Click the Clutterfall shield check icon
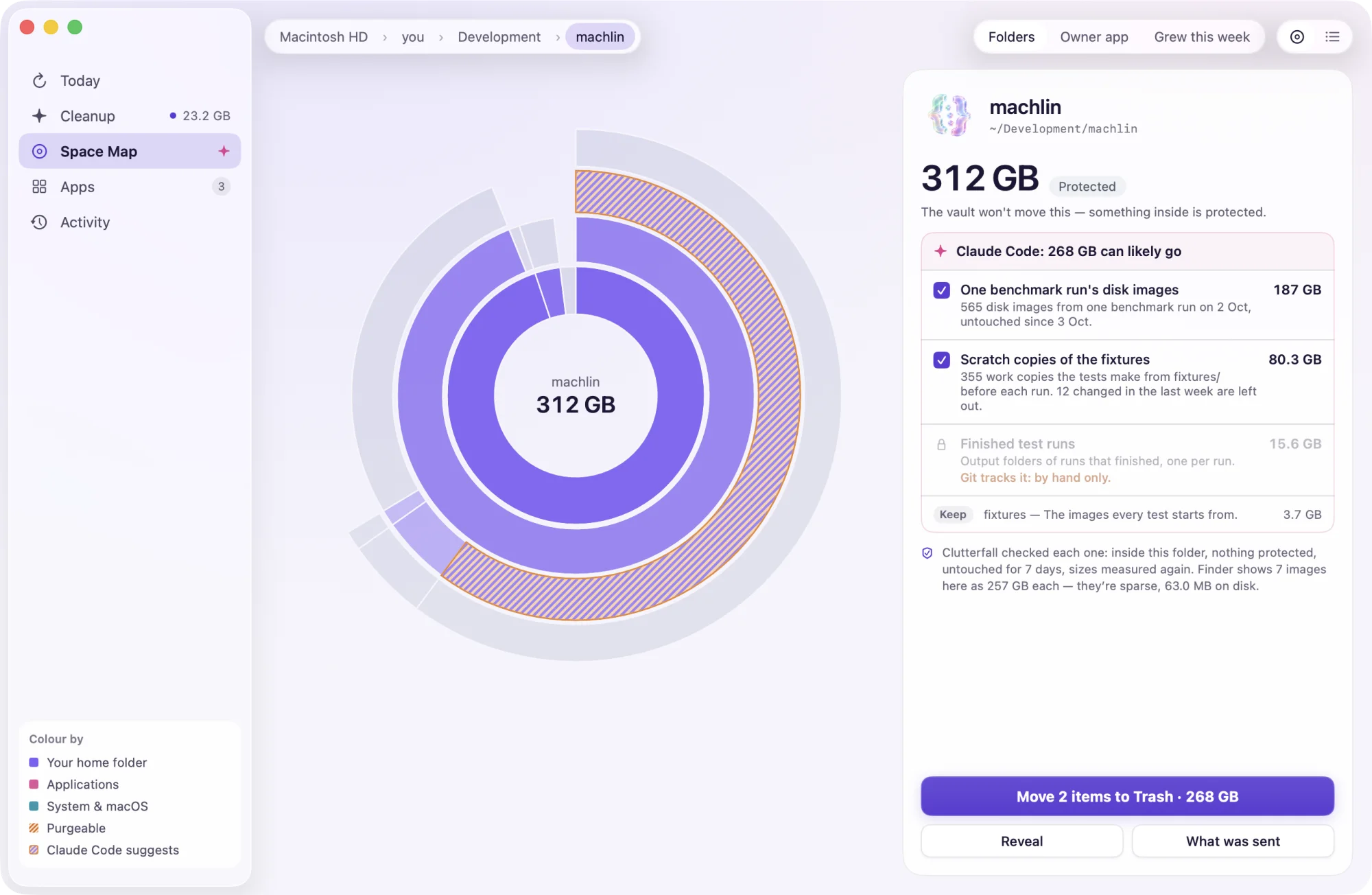The width and height of the screenshot is (1372, 895). tap(927, 553)
